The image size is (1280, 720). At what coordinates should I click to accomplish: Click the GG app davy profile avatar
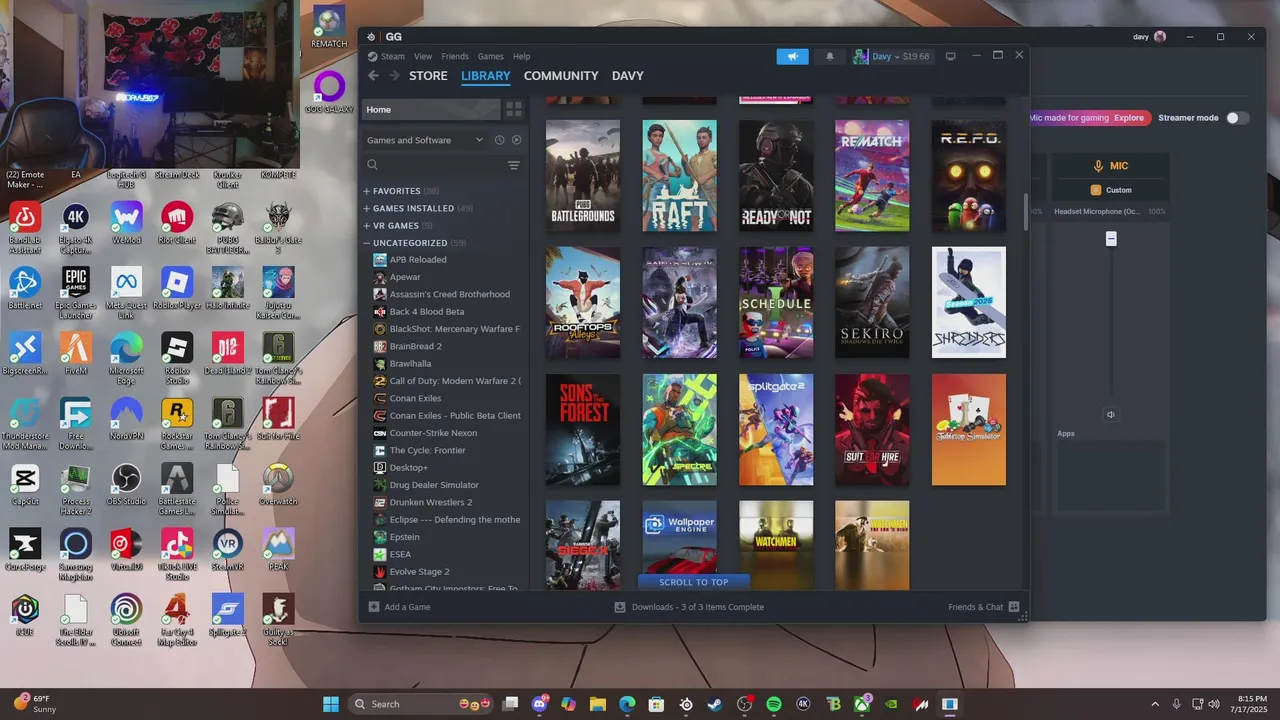coord(1160,37)
